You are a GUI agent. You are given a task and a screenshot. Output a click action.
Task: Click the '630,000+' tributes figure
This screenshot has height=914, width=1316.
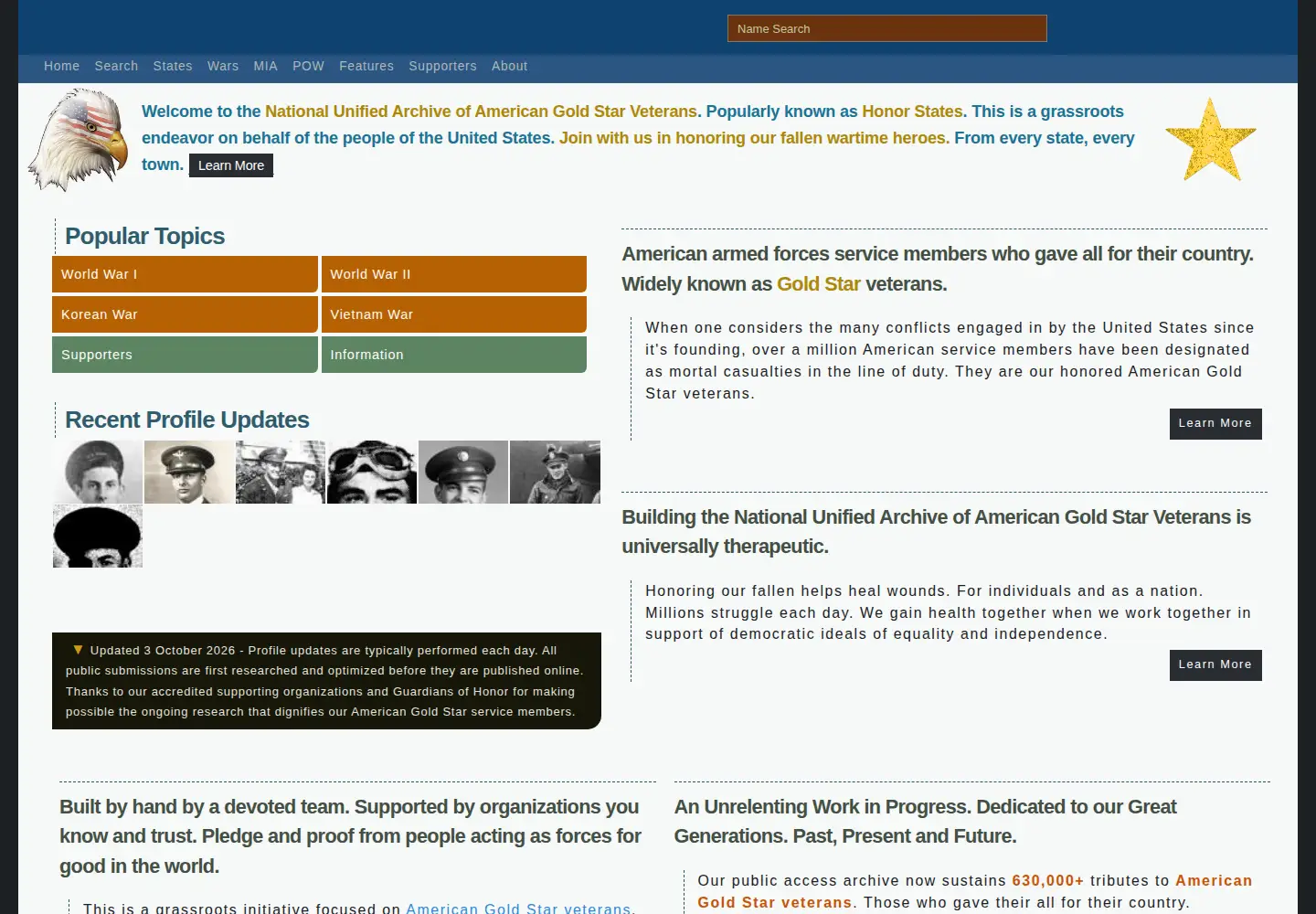(x=1047, y=881)
